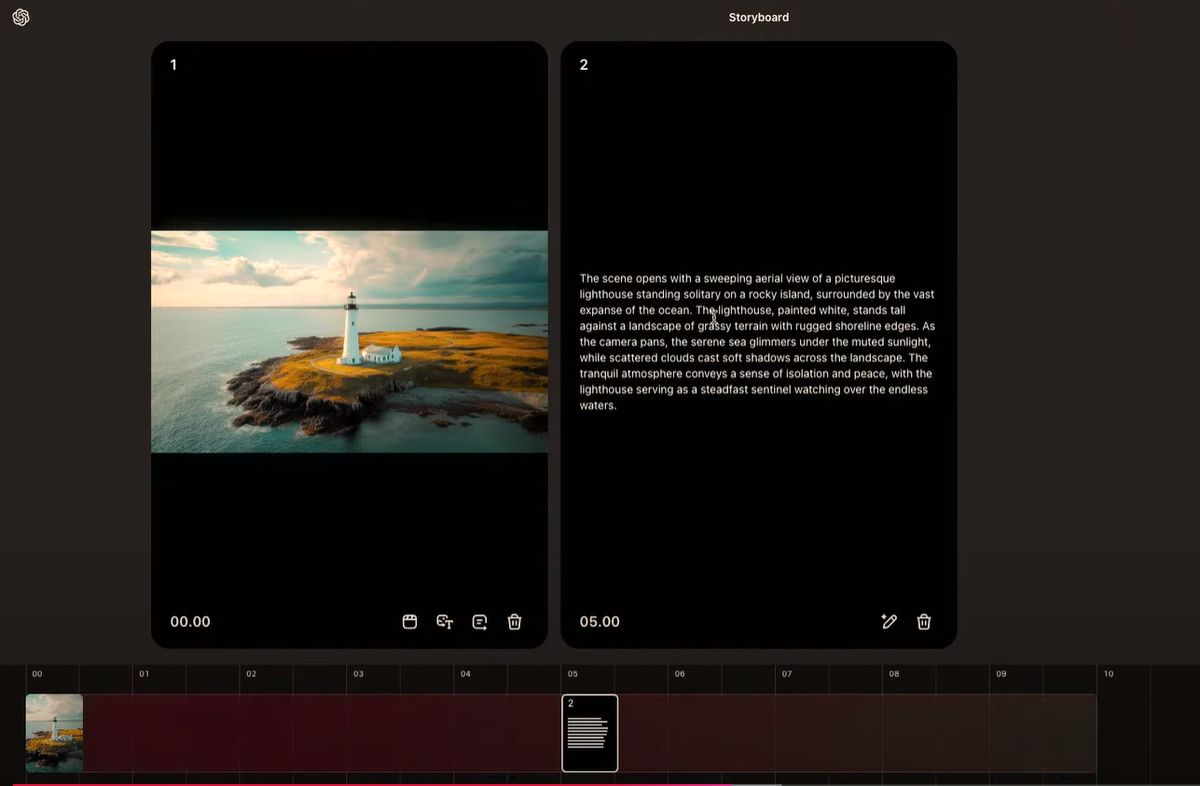Delete card 2 with its trash icon
The image size is (1200, 786).
click(x=924, y=622)
